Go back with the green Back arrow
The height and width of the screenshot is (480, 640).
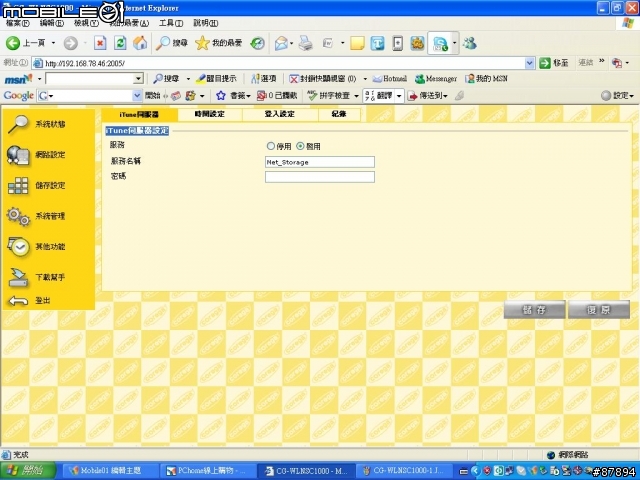(x=12, y=43)
